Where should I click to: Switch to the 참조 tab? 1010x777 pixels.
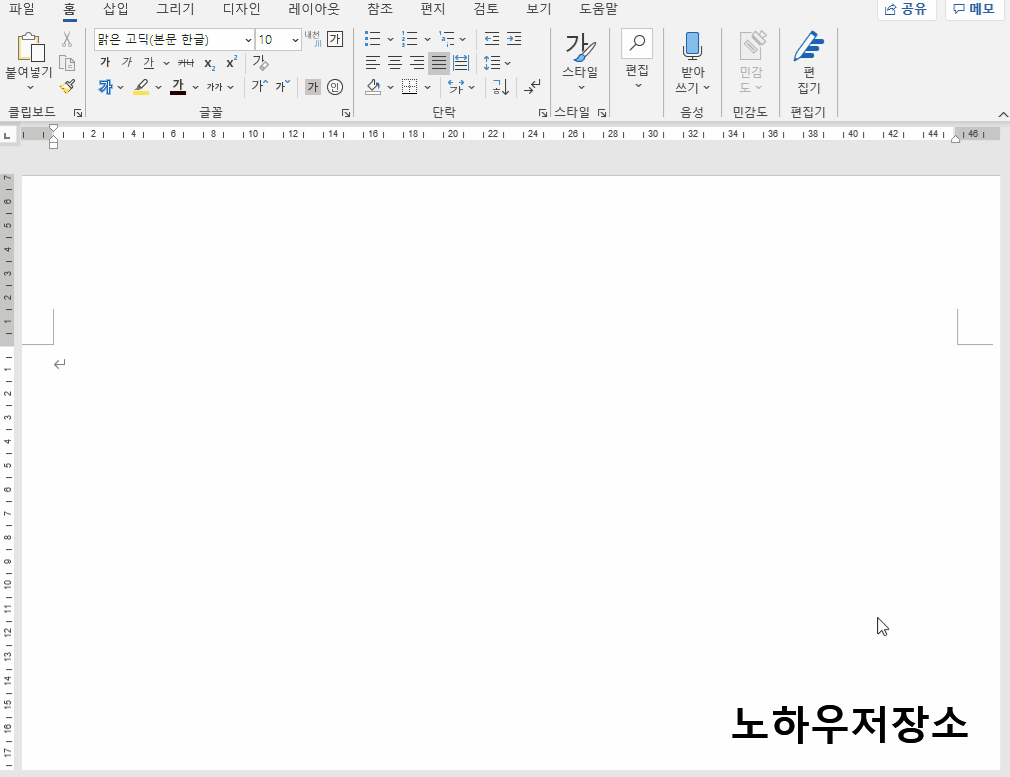coord(380,9)
